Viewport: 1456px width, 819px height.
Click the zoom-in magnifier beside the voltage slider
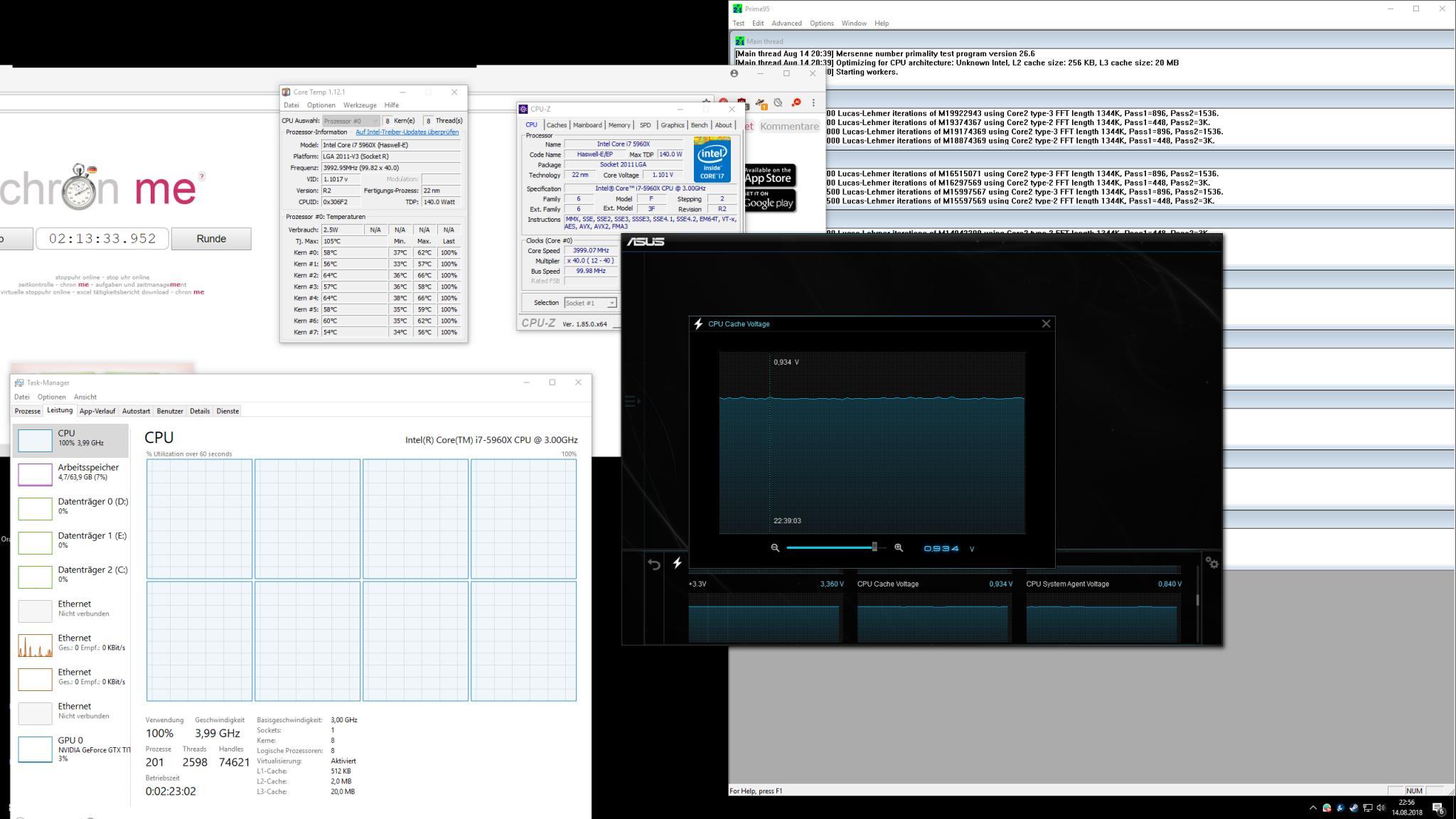899,547
